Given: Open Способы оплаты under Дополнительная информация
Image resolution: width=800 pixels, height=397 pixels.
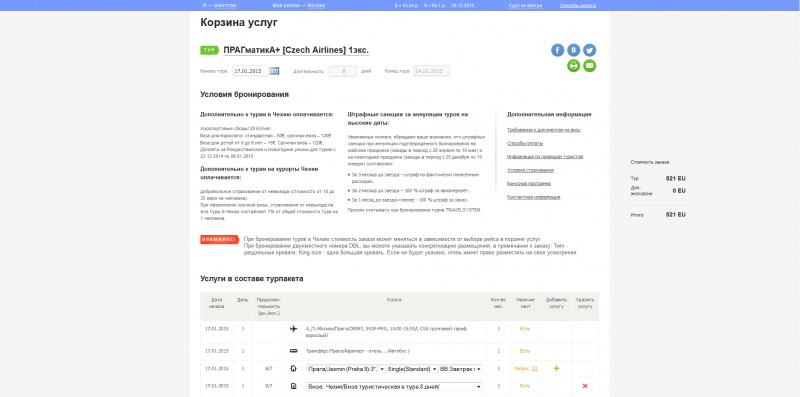Looking at the screenshot, I should (525, 143).
